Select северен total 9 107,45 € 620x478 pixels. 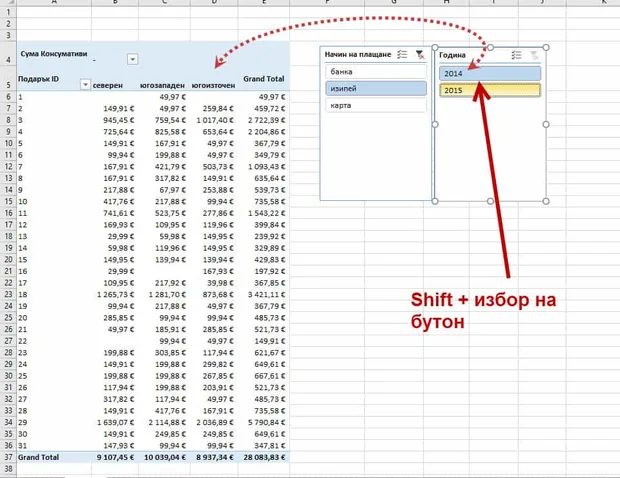[x=115, y=457]
